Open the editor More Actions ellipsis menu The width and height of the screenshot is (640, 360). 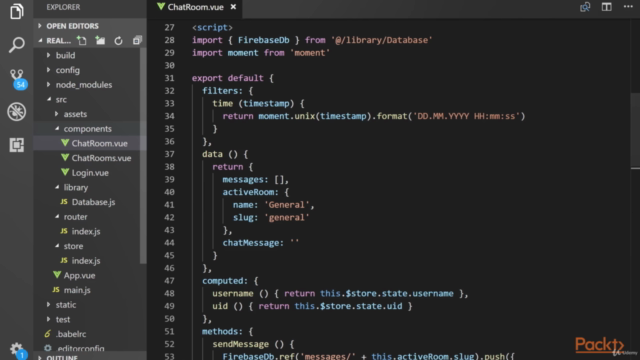628,7
